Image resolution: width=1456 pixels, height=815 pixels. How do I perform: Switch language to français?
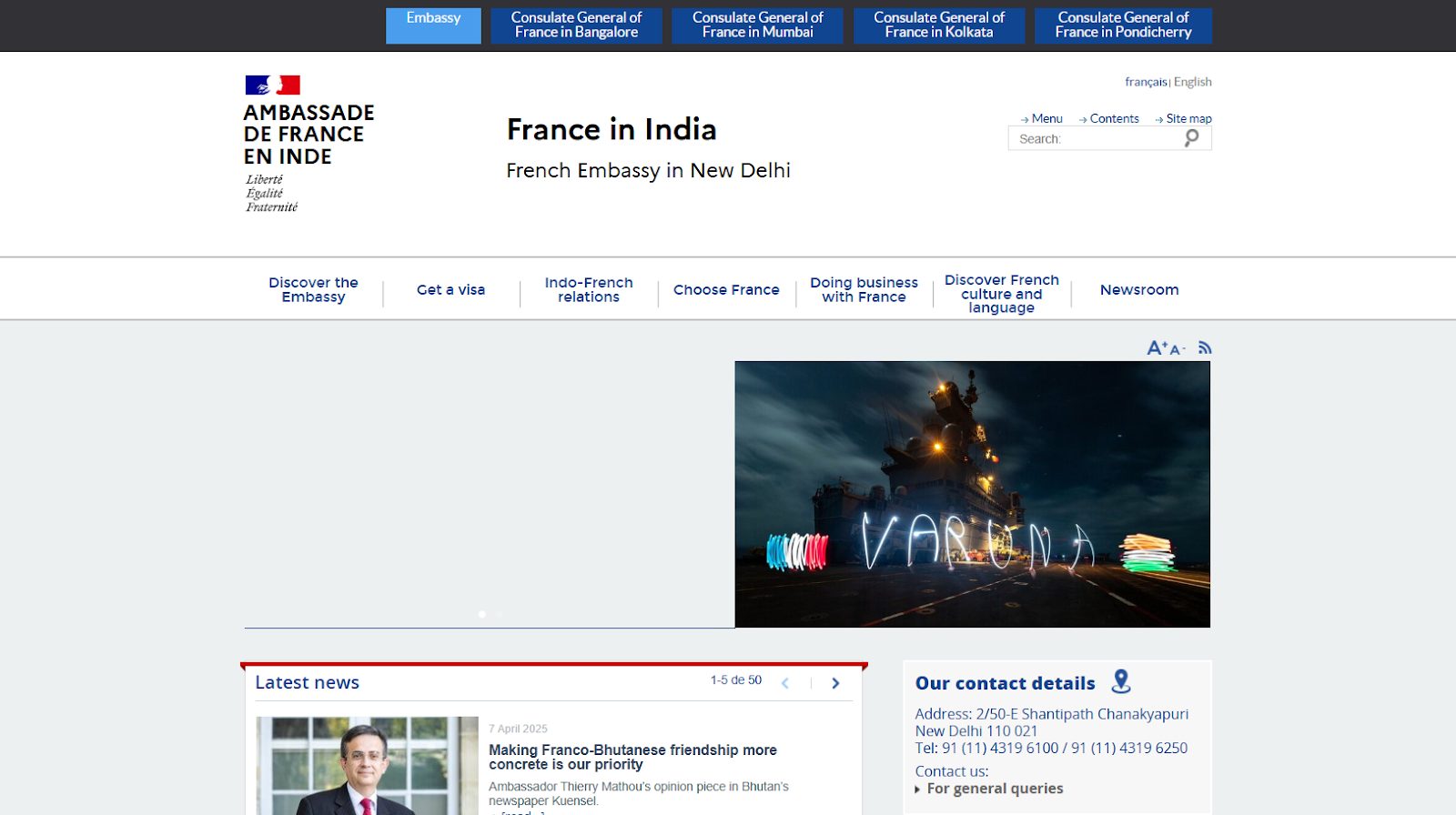[1146, 82]
